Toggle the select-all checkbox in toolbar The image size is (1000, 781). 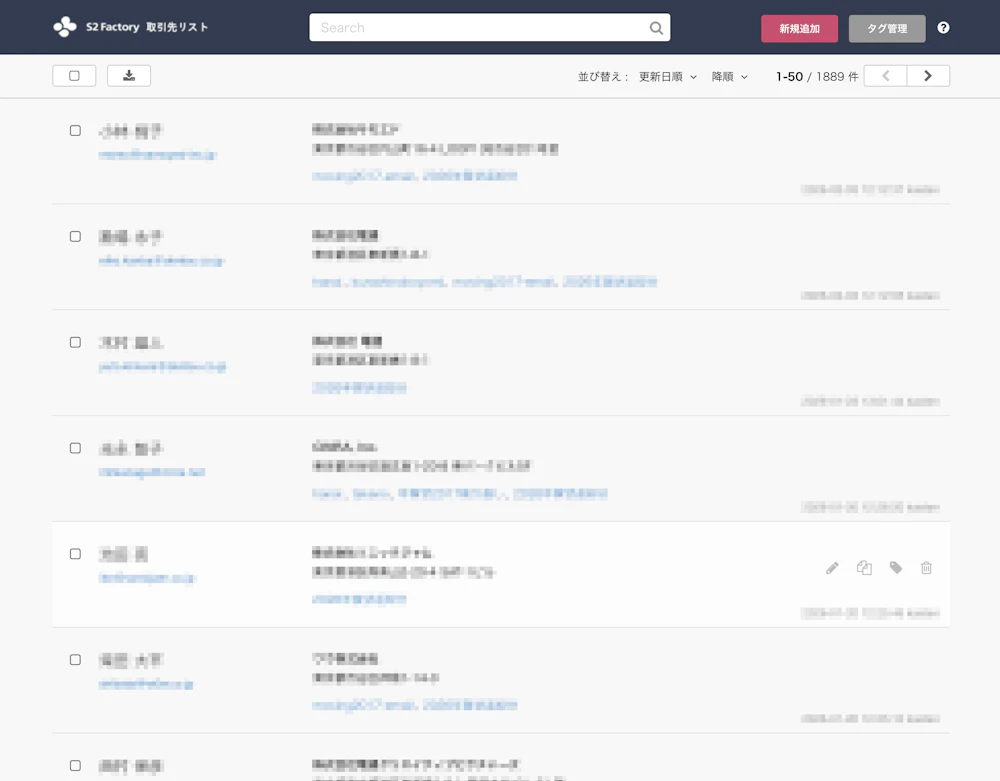[74, 76]
